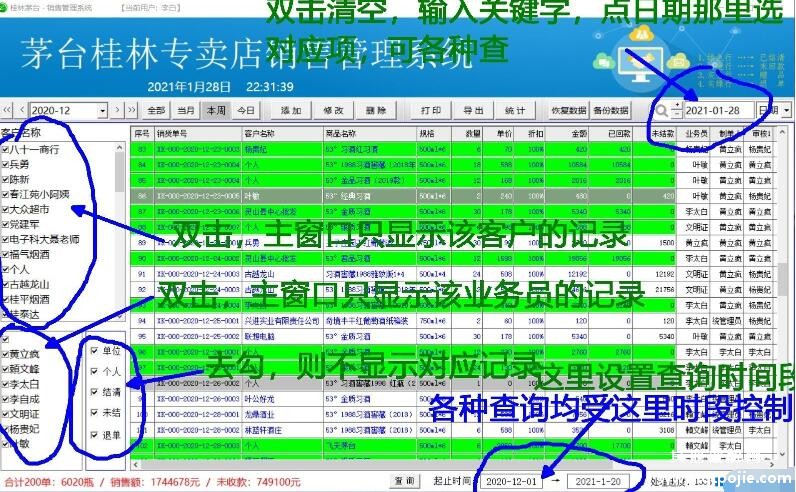Click the 导出 button

pos(473,110)
